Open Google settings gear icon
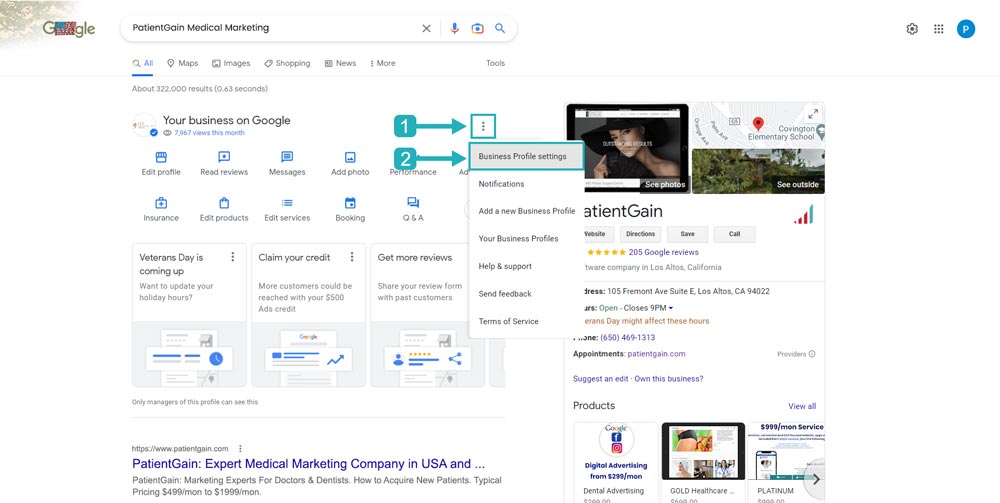The image size is (1000, 503). (x=912, y=29)
